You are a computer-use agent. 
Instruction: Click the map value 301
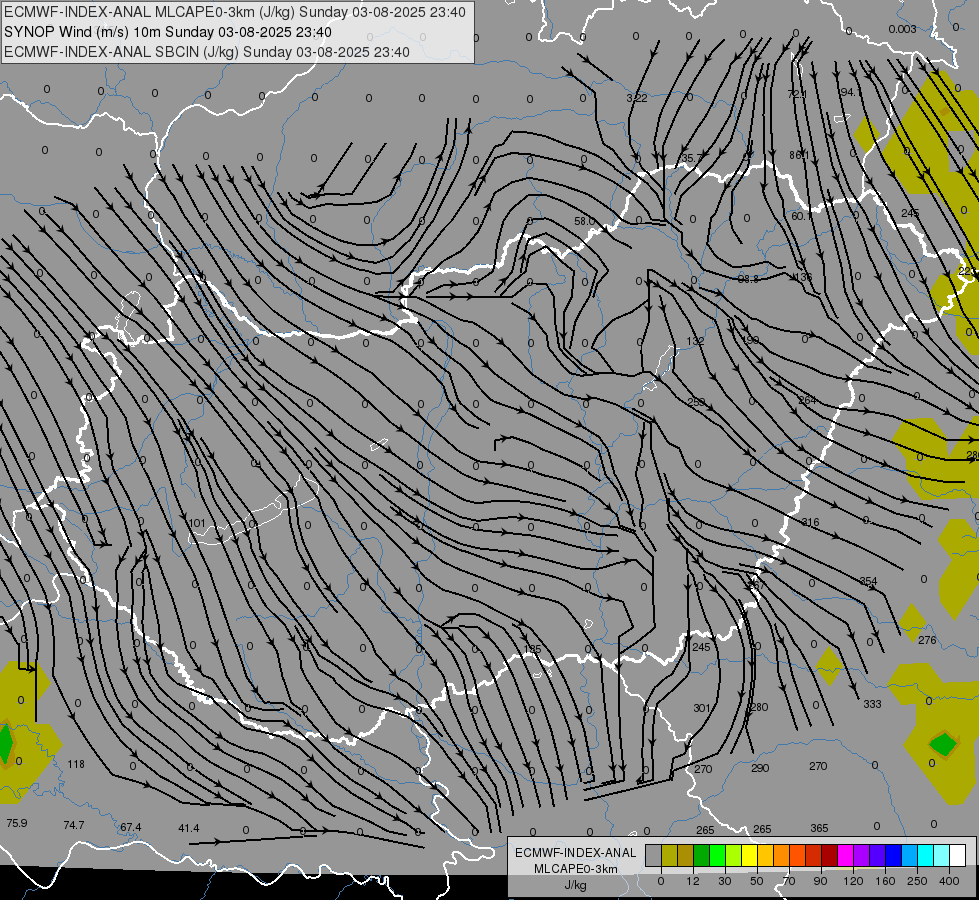click(702, 708)
